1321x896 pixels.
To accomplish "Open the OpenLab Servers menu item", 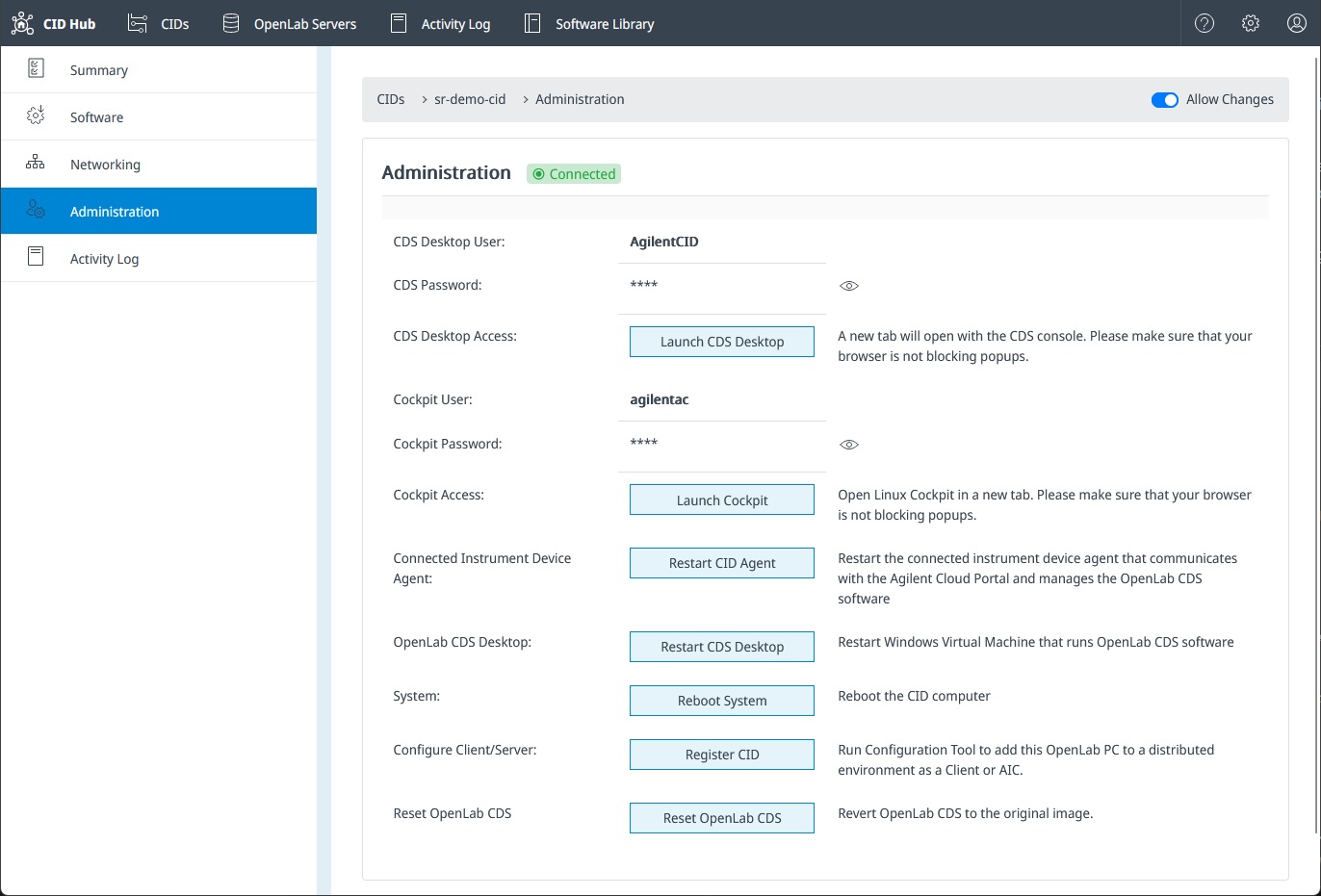I will tap(290, 23).
